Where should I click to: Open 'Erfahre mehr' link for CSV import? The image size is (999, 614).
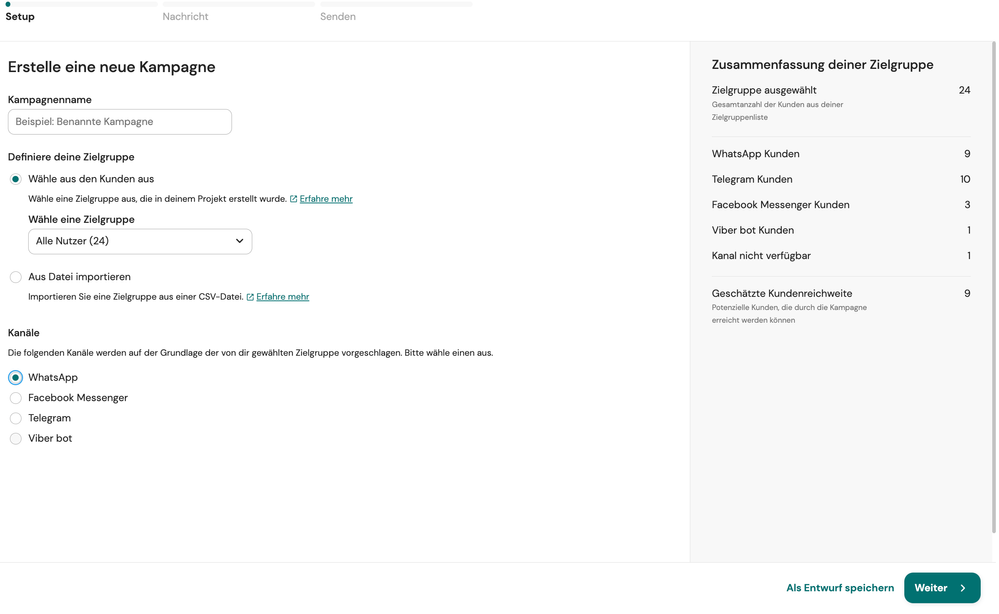(x=282, y=297)
